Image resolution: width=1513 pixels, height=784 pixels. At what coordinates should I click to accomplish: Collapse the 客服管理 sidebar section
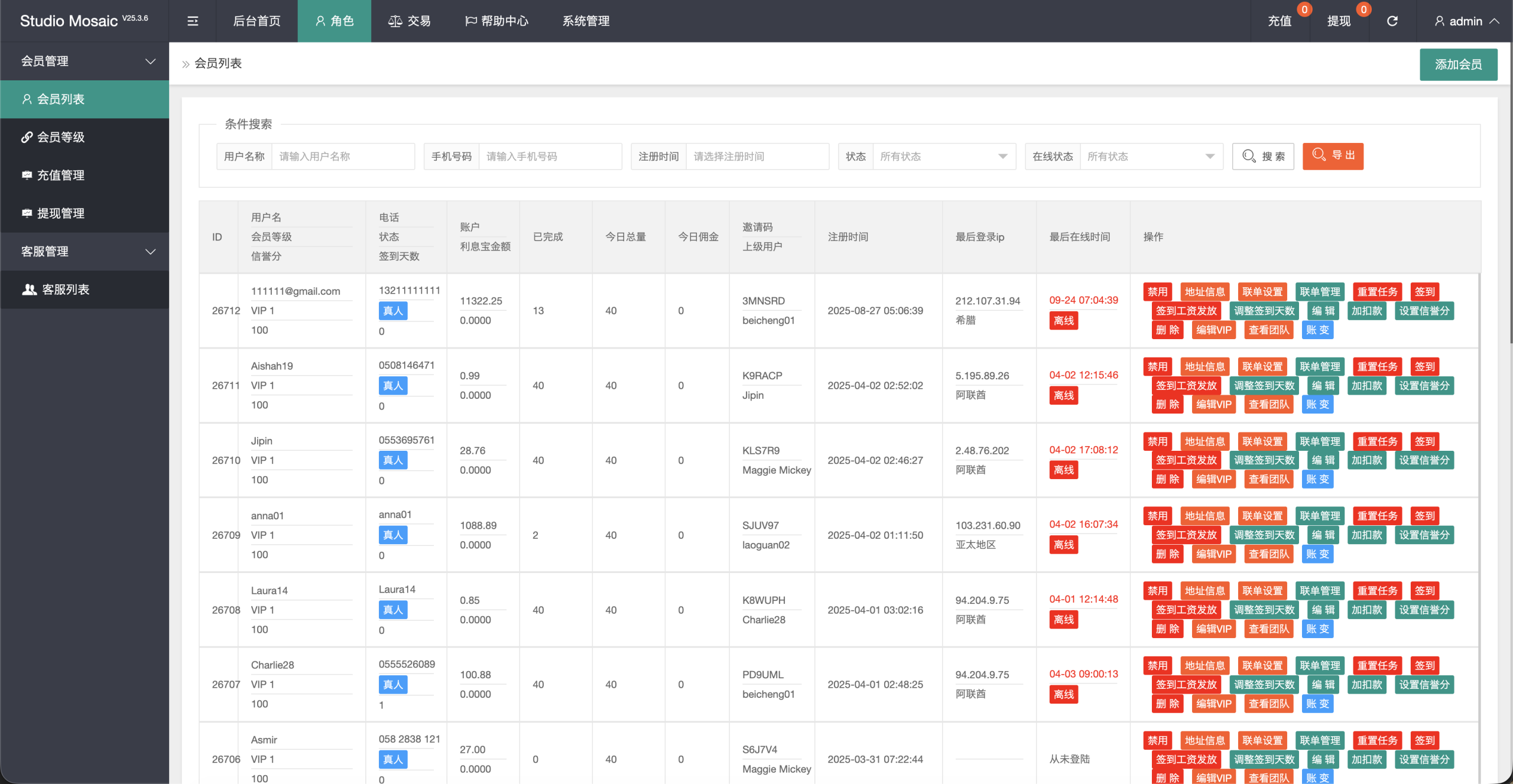[85, 252]
